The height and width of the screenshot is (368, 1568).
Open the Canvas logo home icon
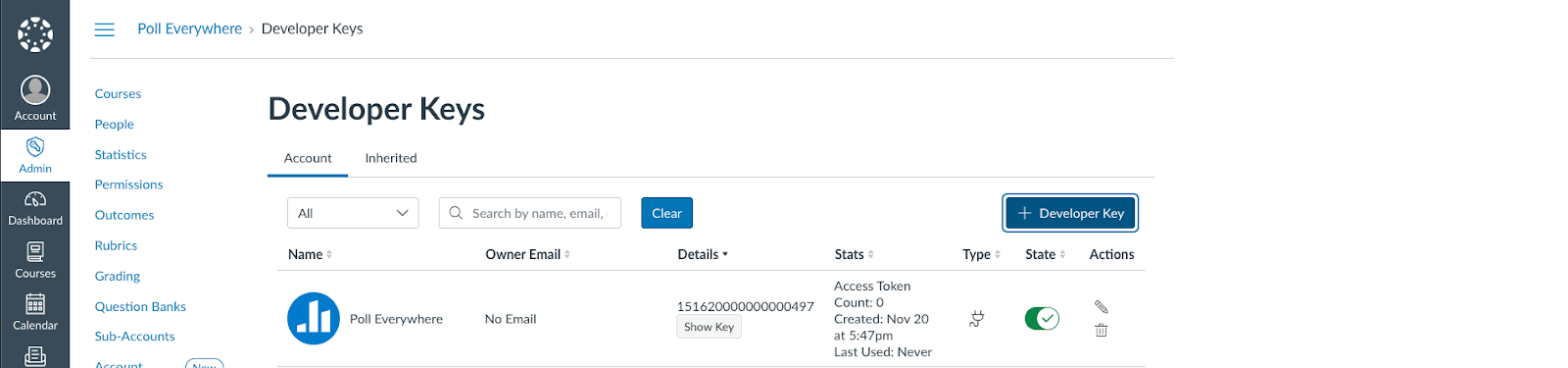pos(35,34)
